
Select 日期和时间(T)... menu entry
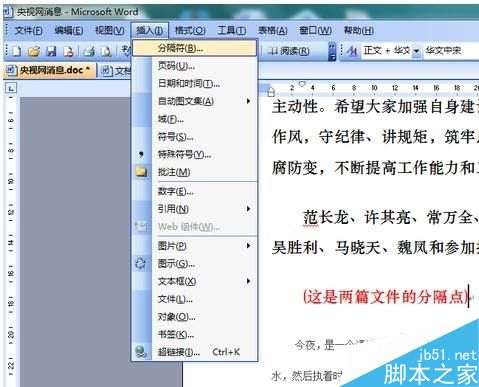point(194,83)
